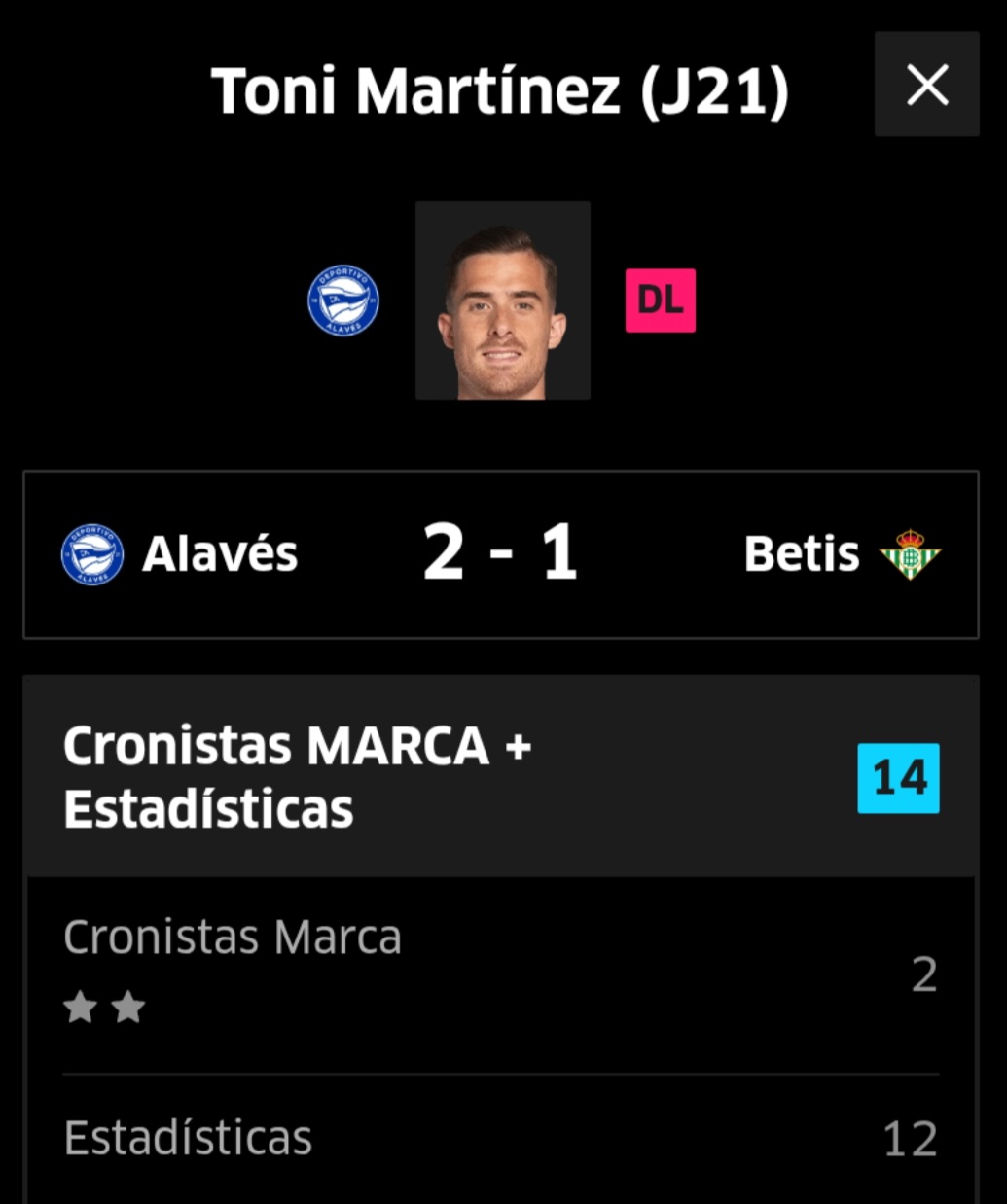Close the Toni Martínez player panel
The image size is (1007, 1204).
[926, 85]
